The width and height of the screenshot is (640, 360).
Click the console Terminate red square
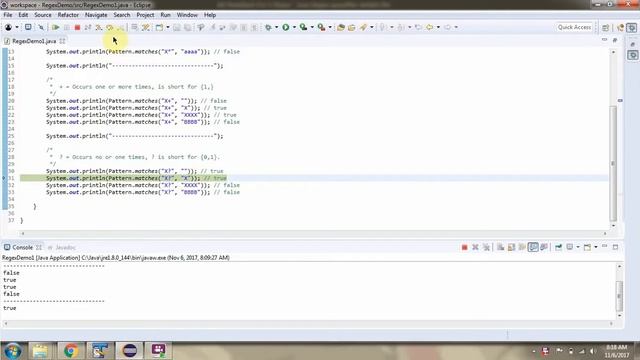pos(464,247)
